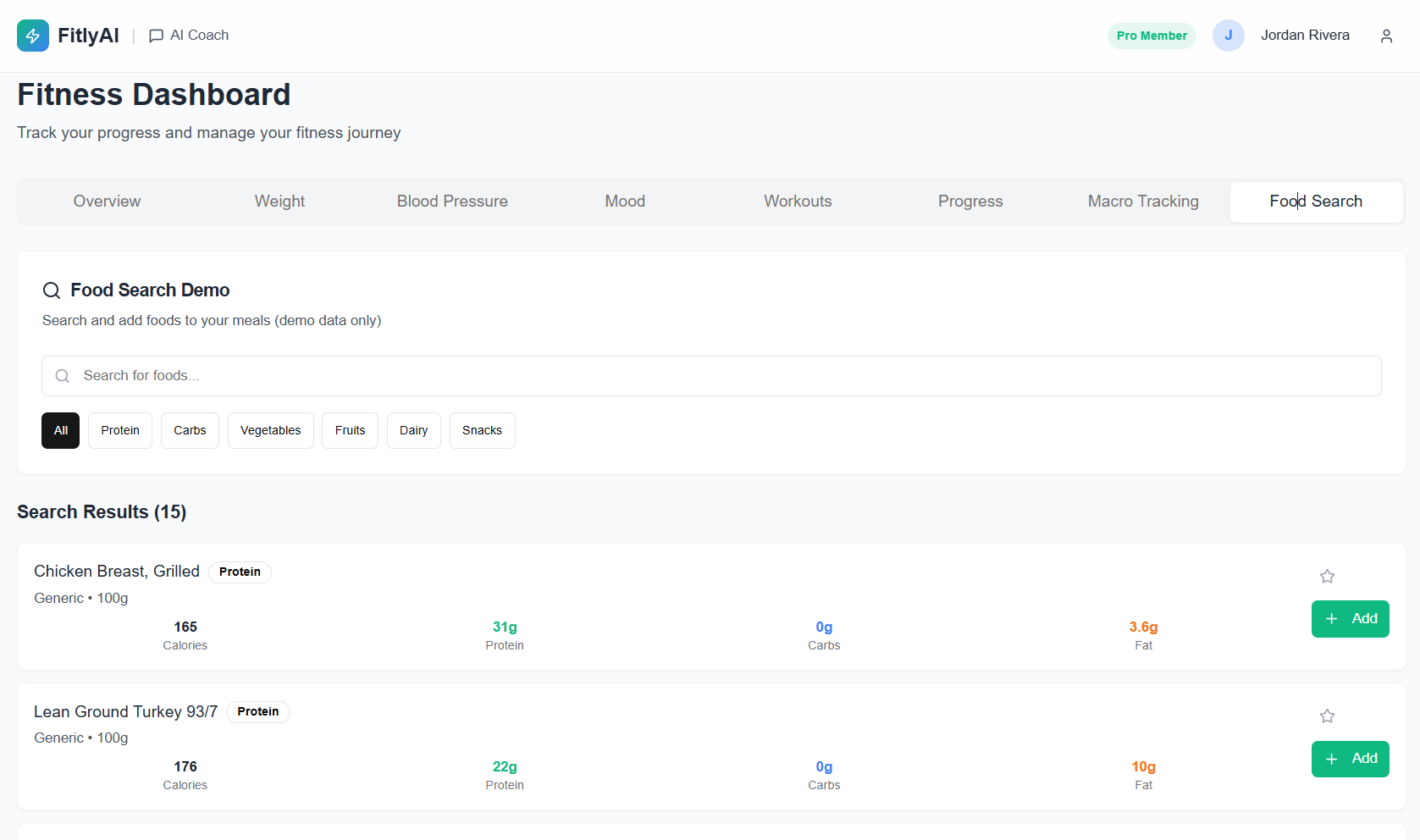
Task: Go to the Workouts section
Action: click(x=797, y=202)
